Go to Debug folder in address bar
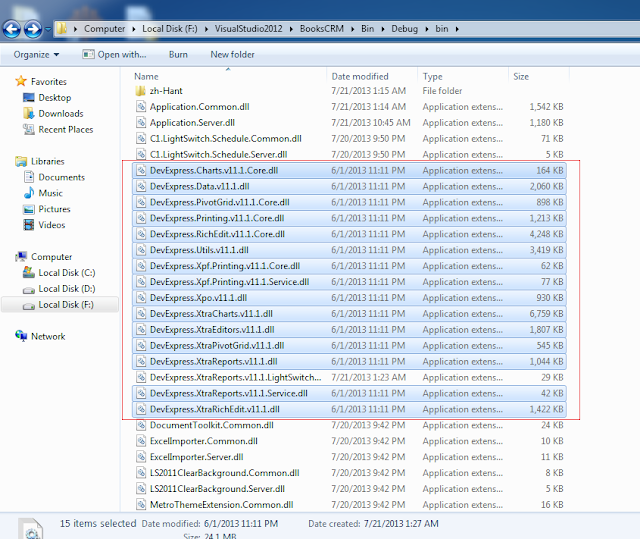Image resolution: width=640 pixels, height=539 pixels. (x=404, y=29)
